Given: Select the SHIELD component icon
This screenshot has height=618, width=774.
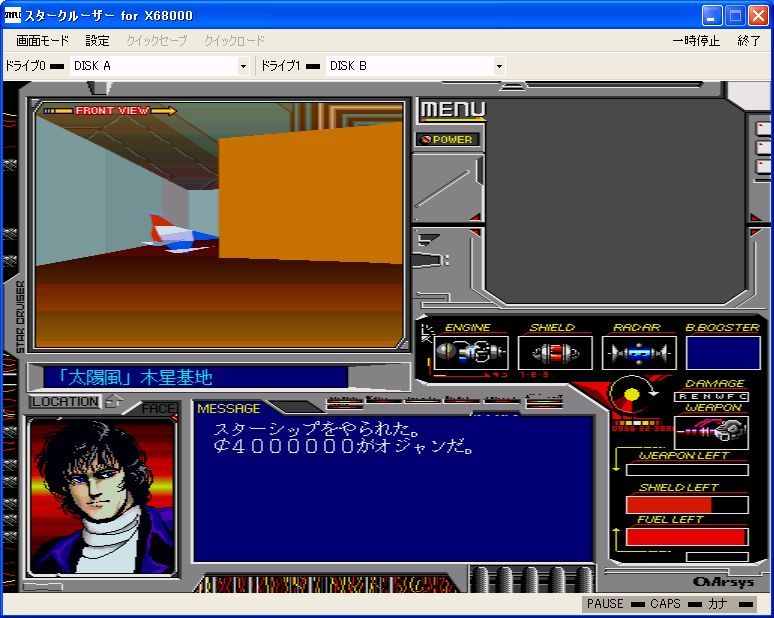Looking at the screenshot, I should pos(555,352).
